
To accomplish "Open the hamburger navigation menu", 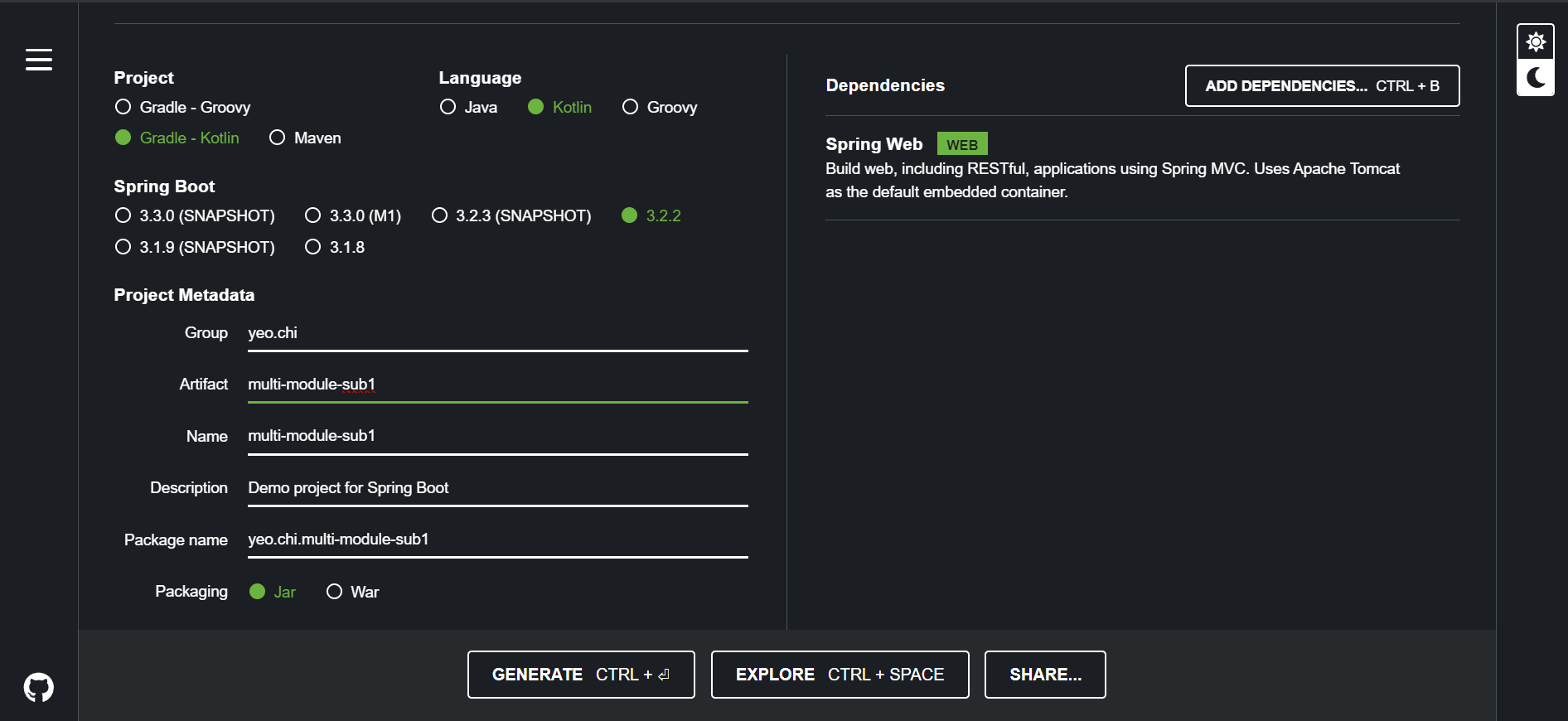I will 39,60.
